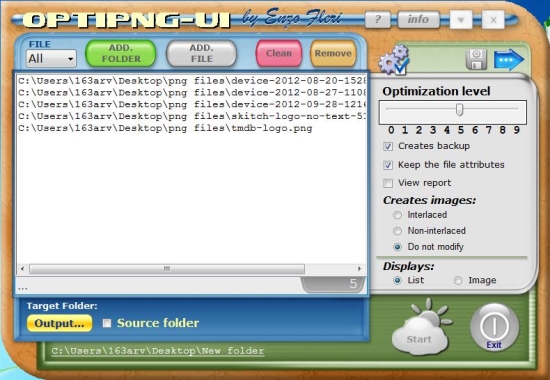Start optimization with the cloud Start button
The image size is (550, 380).
coord(420,328)
